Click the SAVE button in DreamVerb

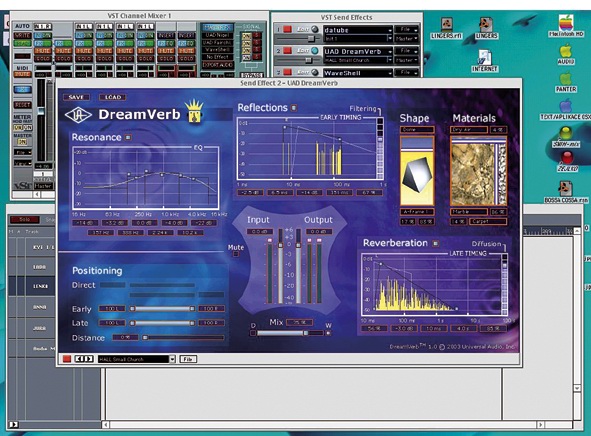[x=76, y=97]
